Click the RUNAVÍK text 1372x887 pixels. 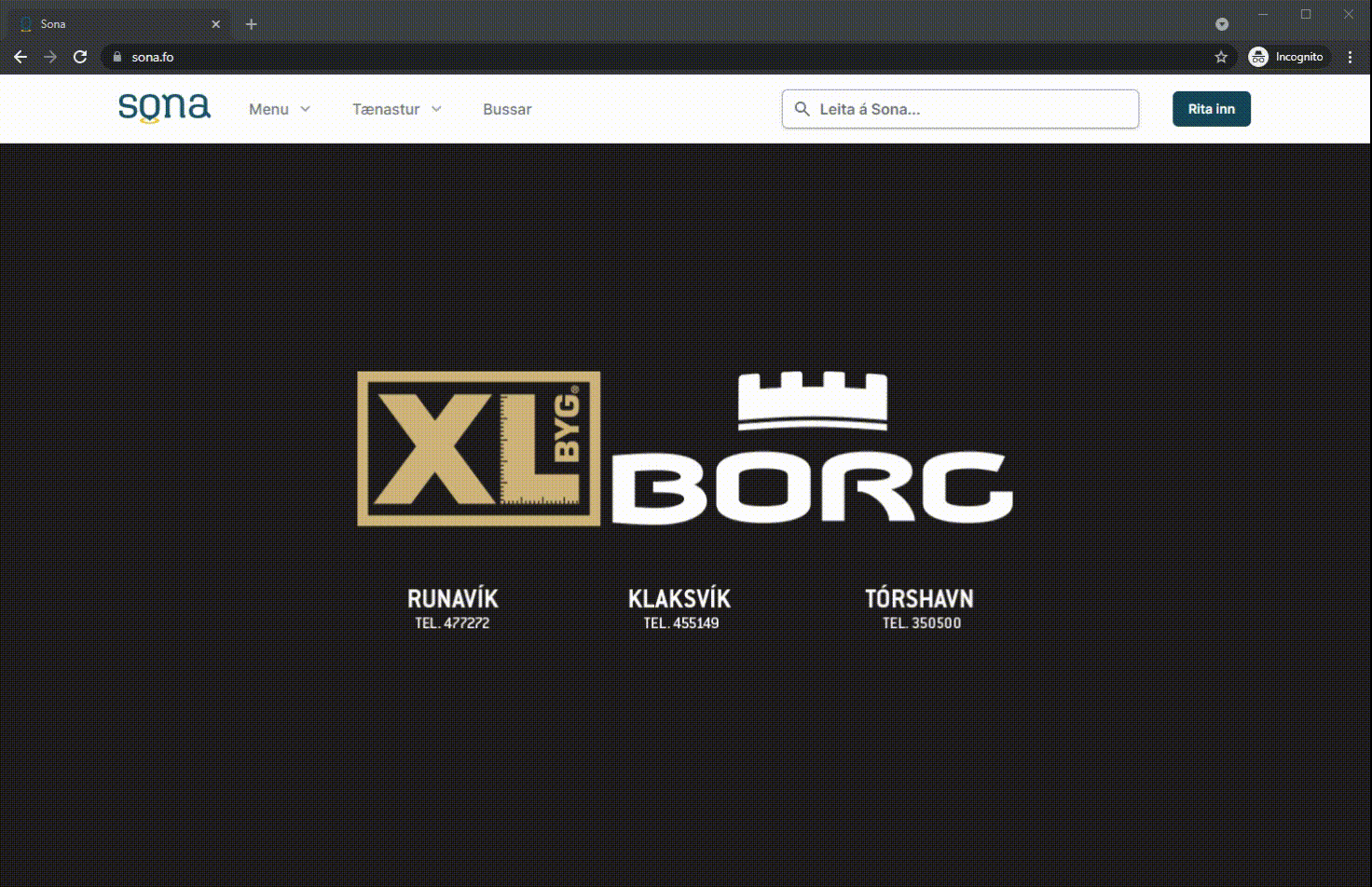pyautogui.click(x=453, y=598)
